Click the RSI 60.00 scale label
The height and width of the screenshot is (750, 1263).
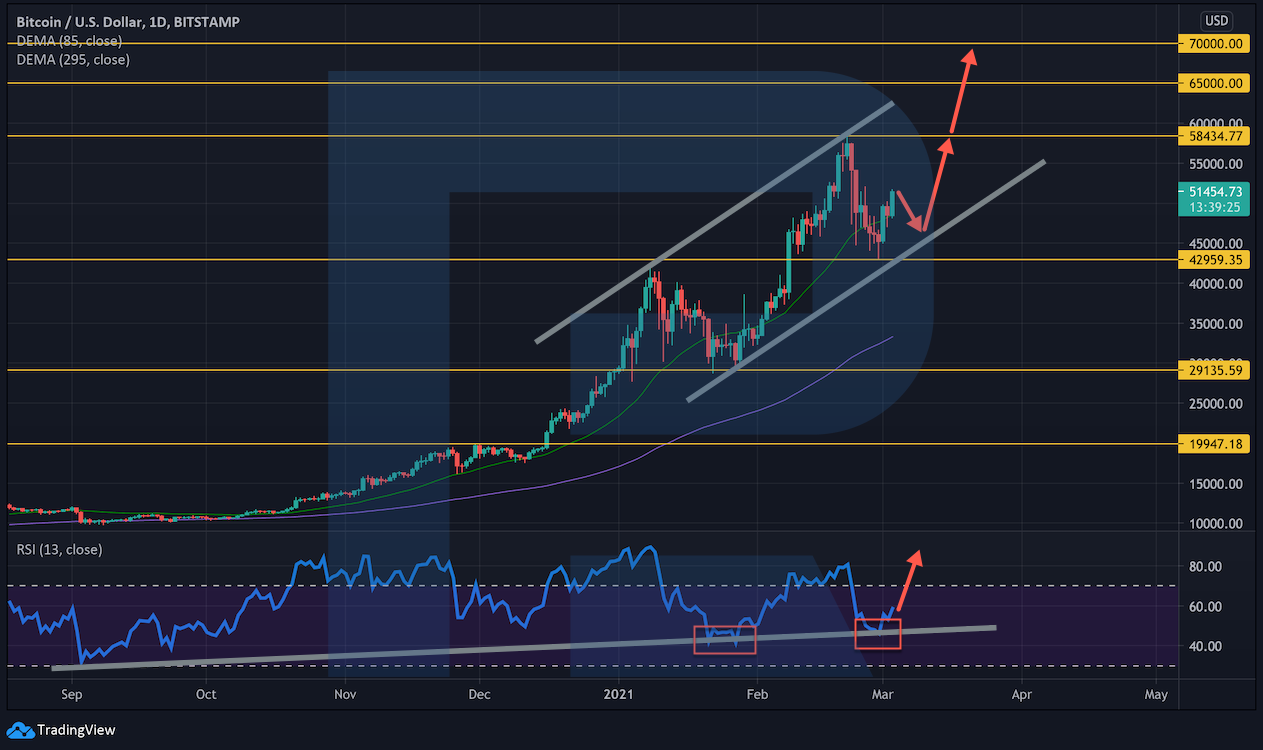1203,607
